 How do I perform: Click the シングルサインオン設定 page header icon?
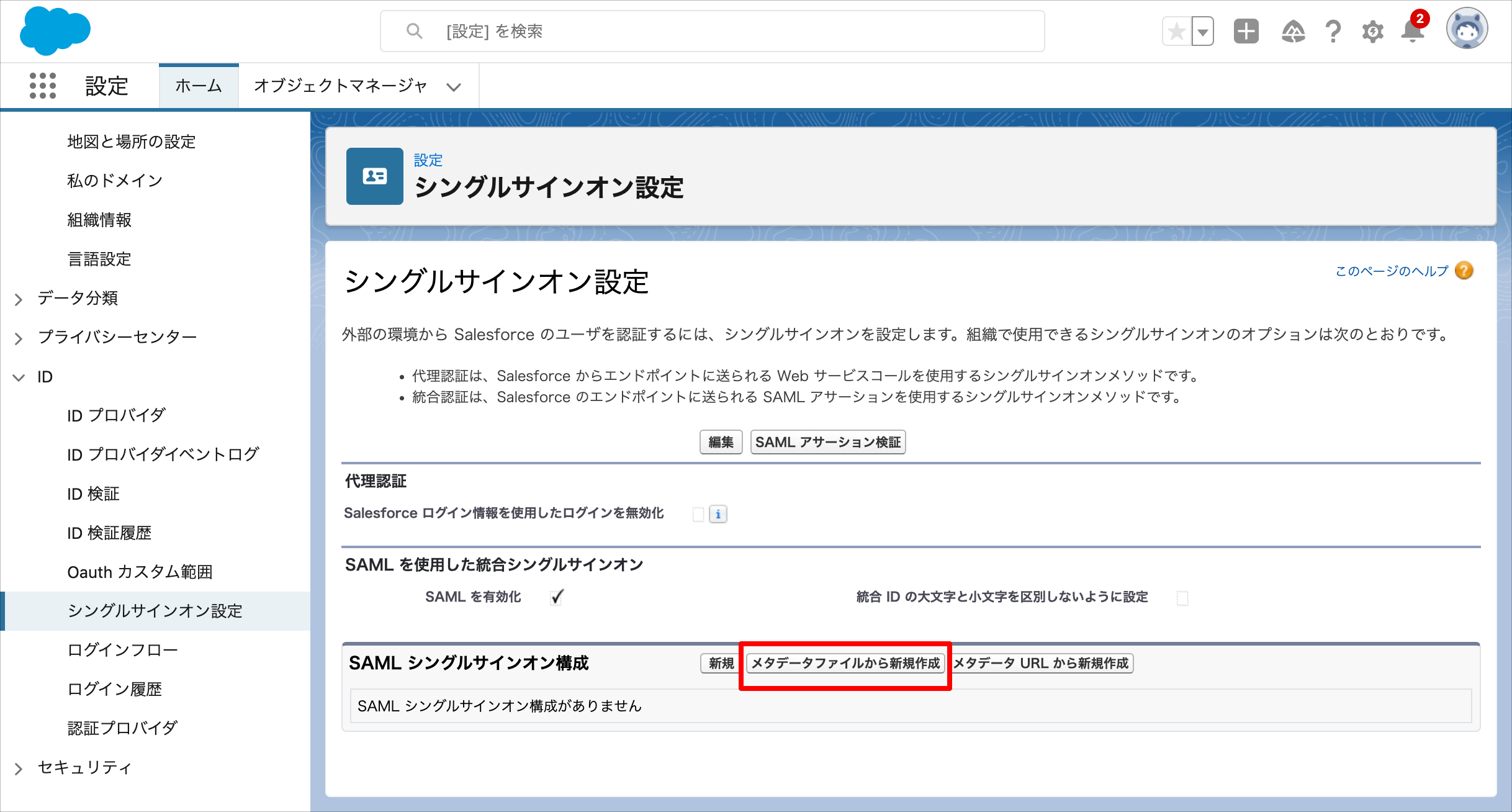coord(375,176)
